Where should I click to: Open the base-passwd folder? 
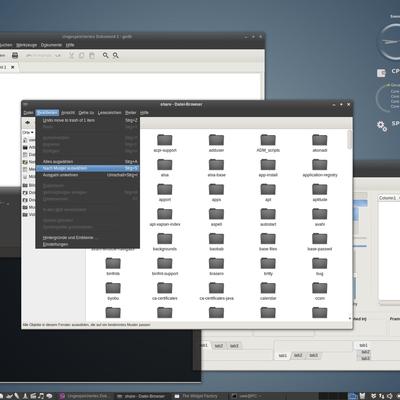point(320,242)
